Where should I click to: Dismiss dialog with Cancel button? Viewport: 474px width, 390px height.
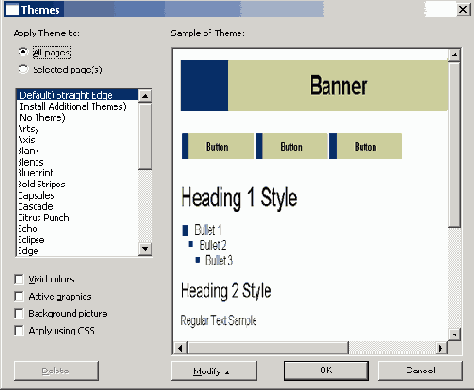tap(420, 370)
